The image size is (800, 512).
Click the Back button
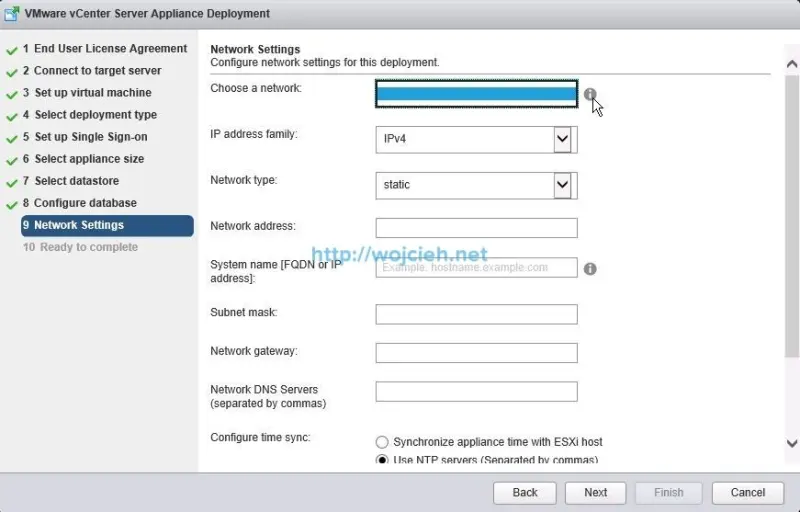coord(524,493)
